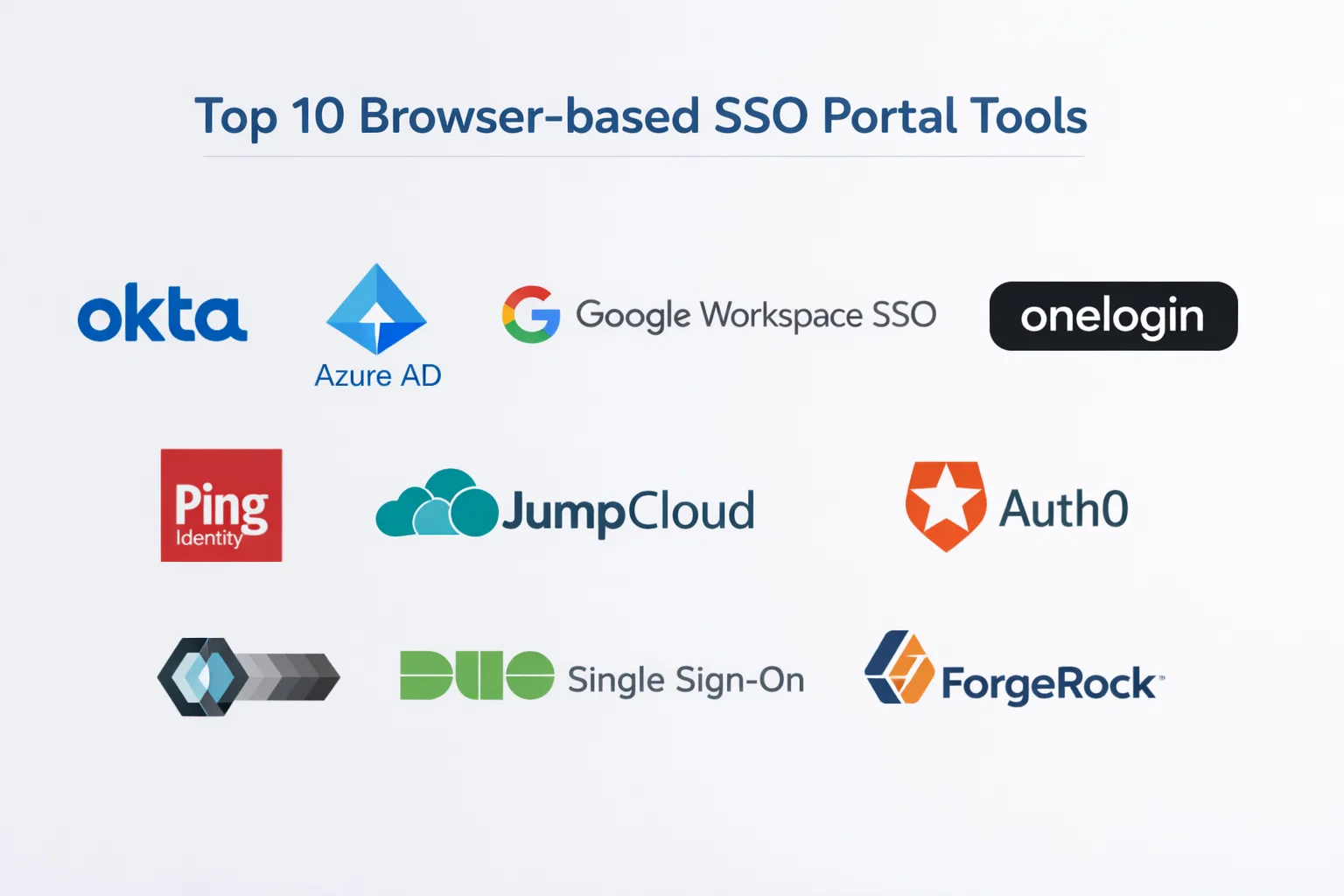This screenshot has height=896, width=1344.
Task: Click the multicolored Google G icon
Action: 531,314
